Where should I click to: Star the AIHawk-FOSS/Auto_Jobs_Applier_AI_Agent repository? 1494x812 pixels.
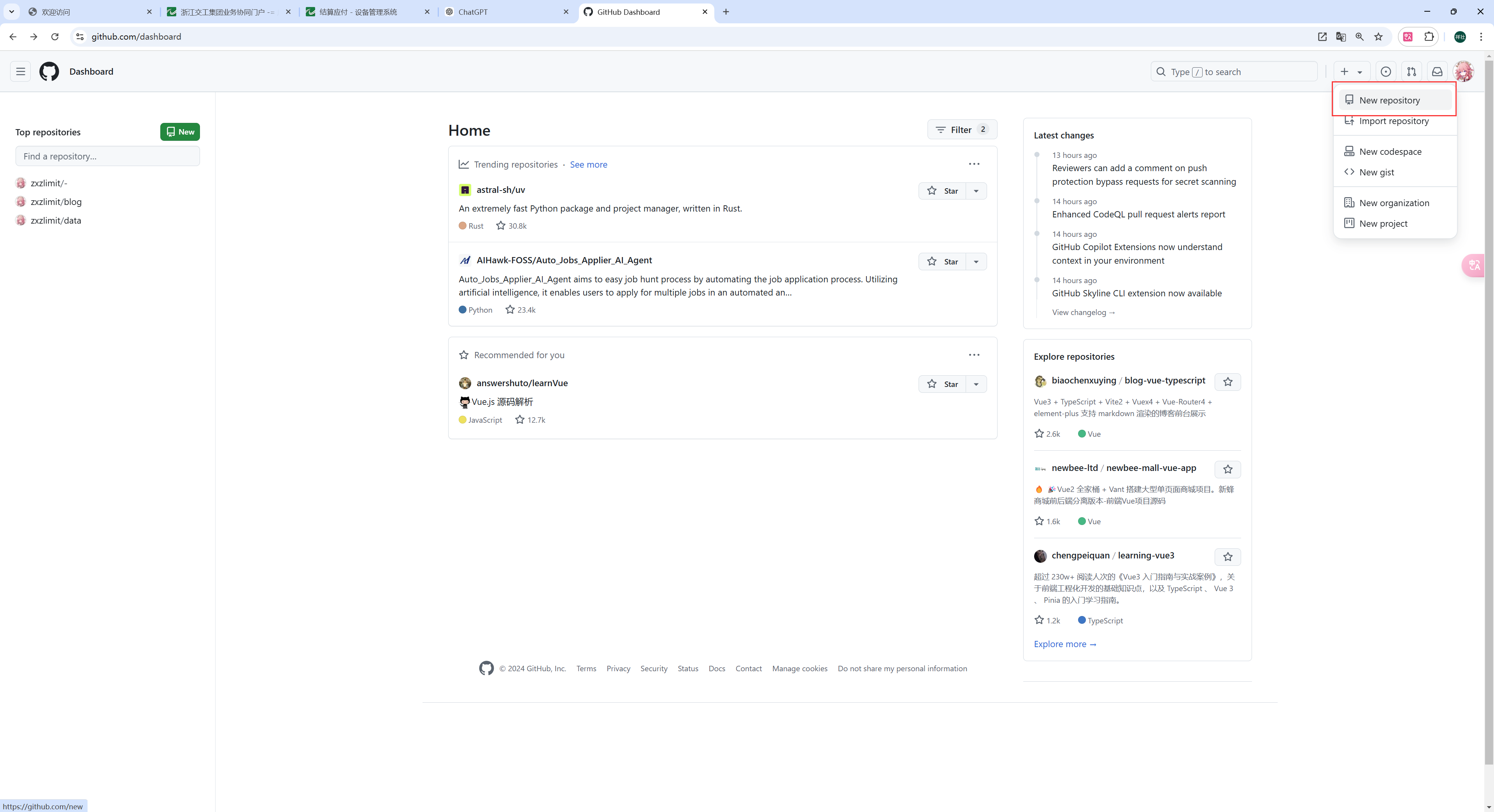[x=942, y=261]
